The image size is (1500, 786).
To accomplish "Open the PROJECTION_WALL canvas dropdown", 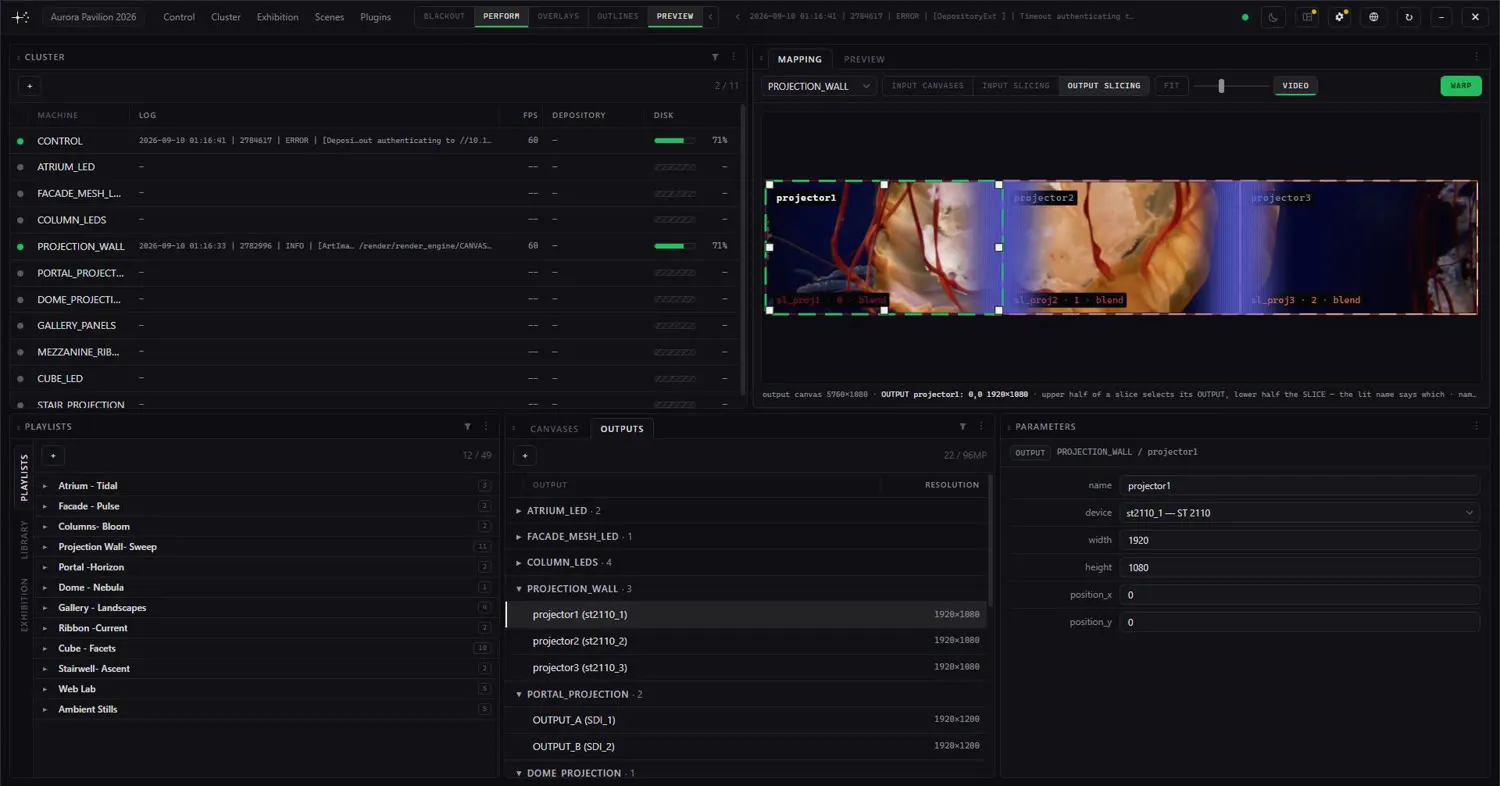I will (819, 86).
